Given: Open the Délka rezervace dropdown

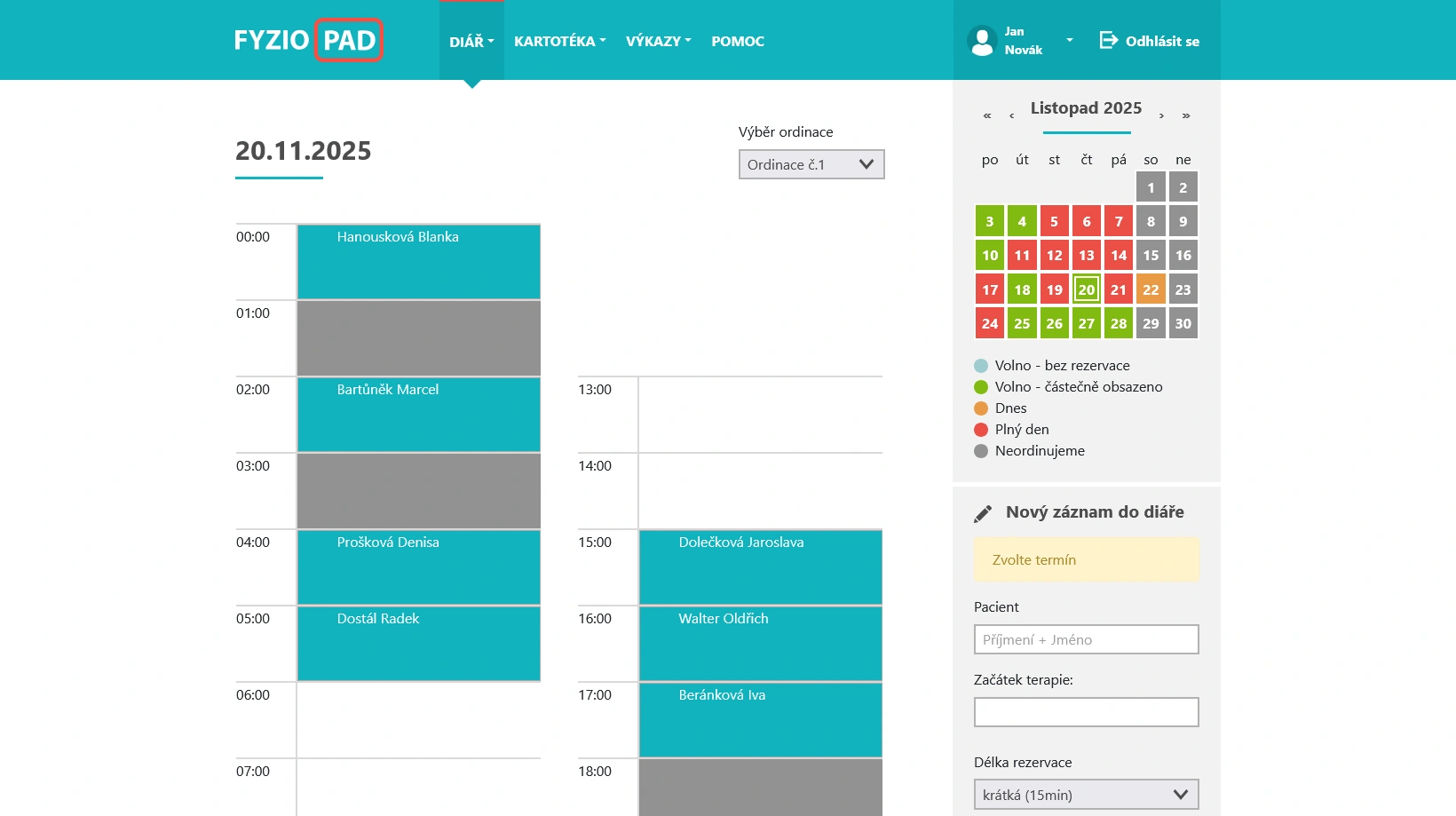Looking at the screenshot, I should [x=1086, y=794].
